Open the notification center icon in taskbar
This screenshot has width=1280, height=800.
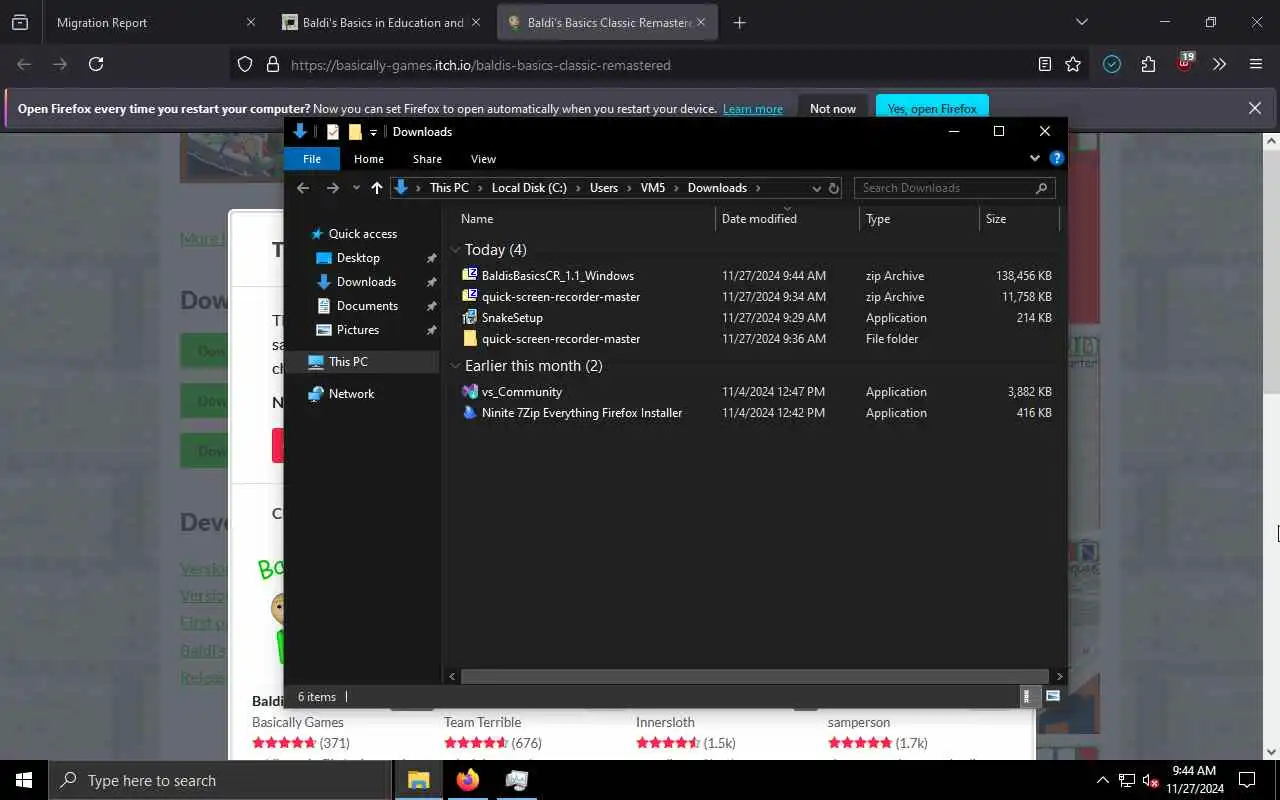tap(1247, 780)
